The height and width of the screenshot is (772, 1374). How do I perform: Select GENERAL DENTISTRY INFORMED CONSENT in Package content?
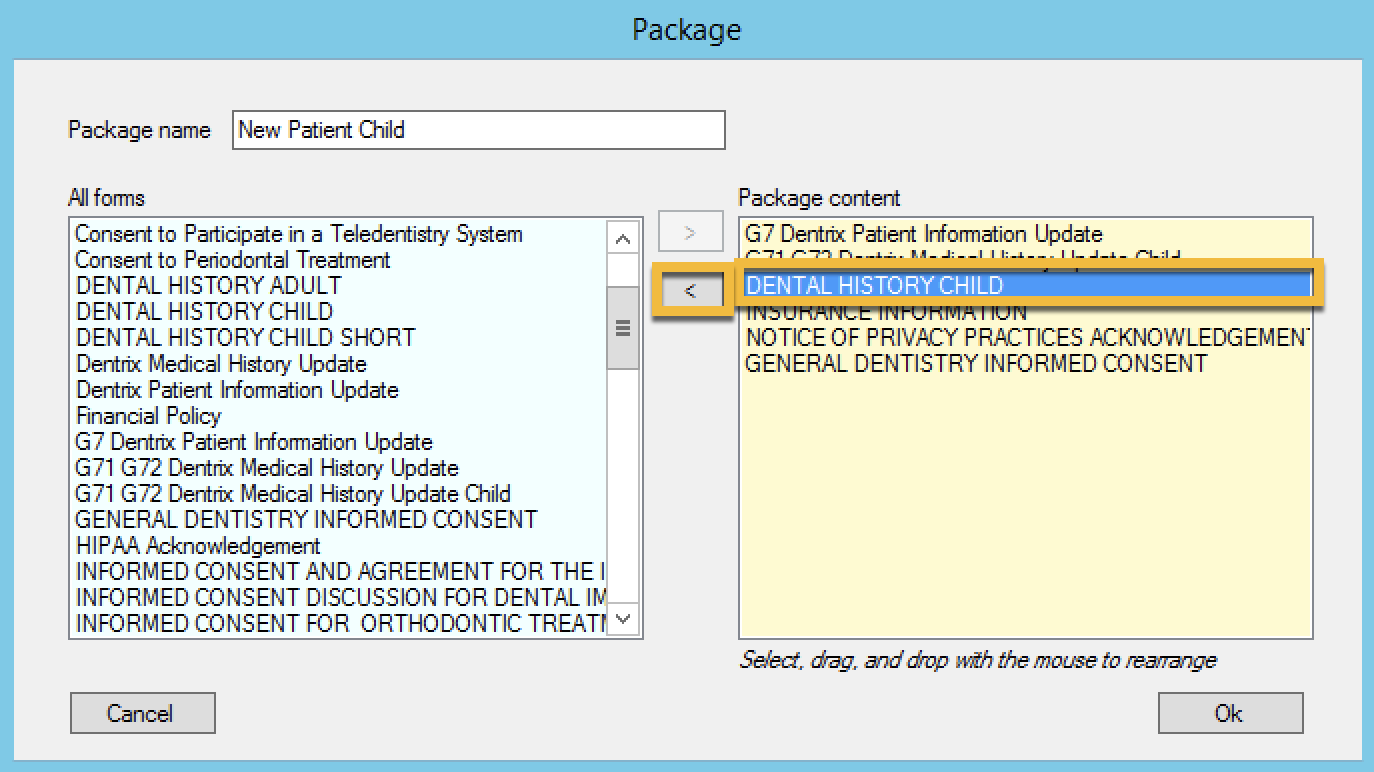[x=976, y=364]
